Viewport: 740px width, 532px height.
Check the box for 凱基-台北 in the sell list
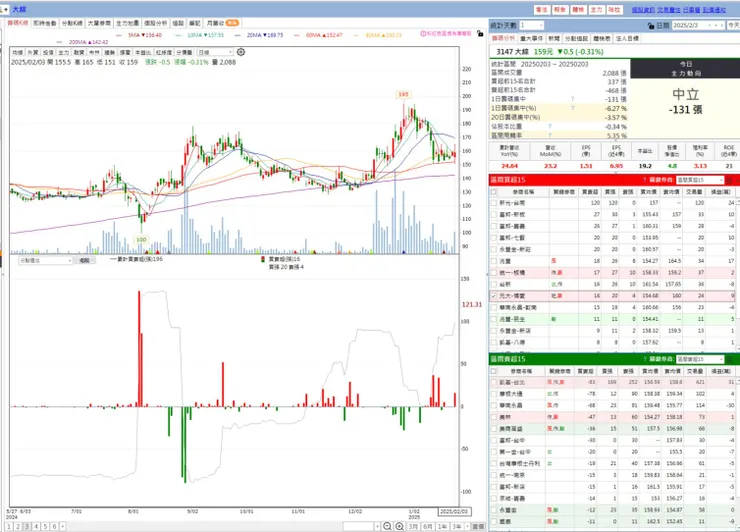pos(494,382)
